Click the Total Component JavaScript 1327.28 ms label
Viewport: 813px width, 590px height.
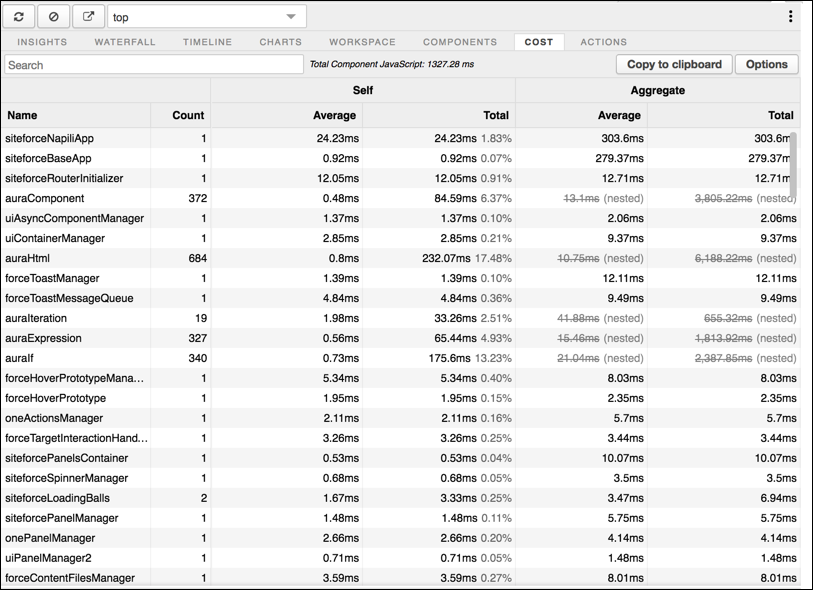pyautogui.click(x=391, y=64)
